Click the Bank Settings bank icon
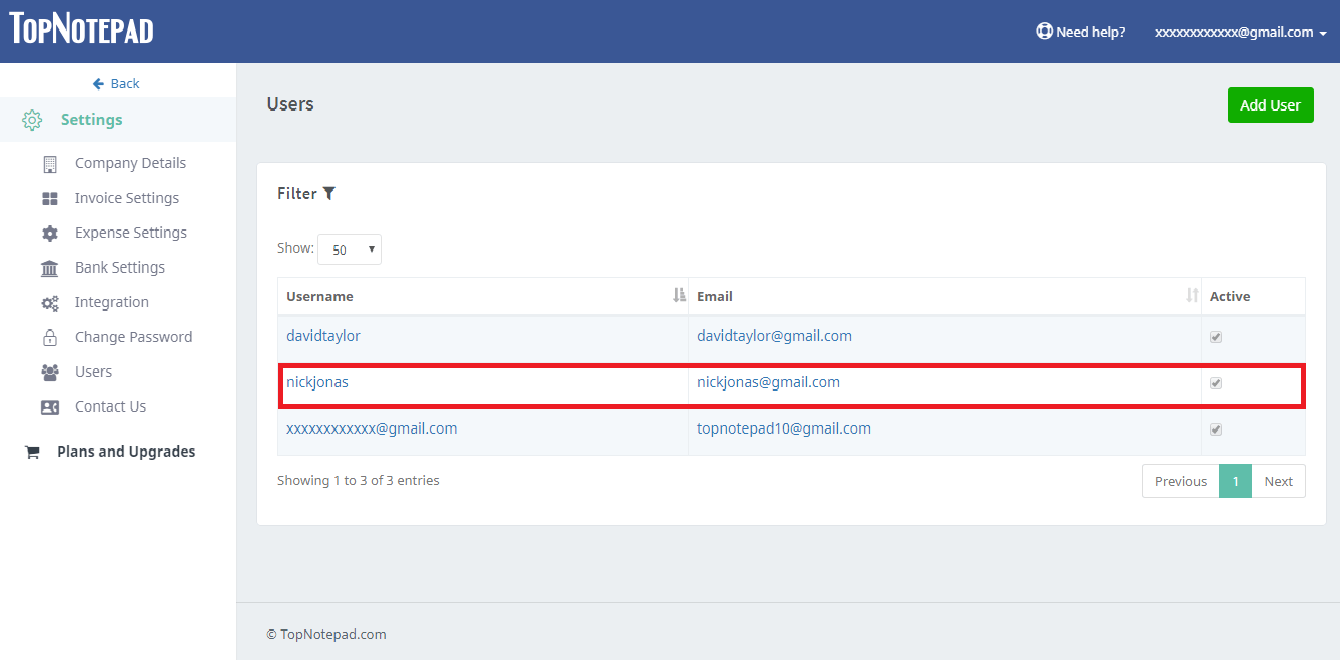 [50, 268]
